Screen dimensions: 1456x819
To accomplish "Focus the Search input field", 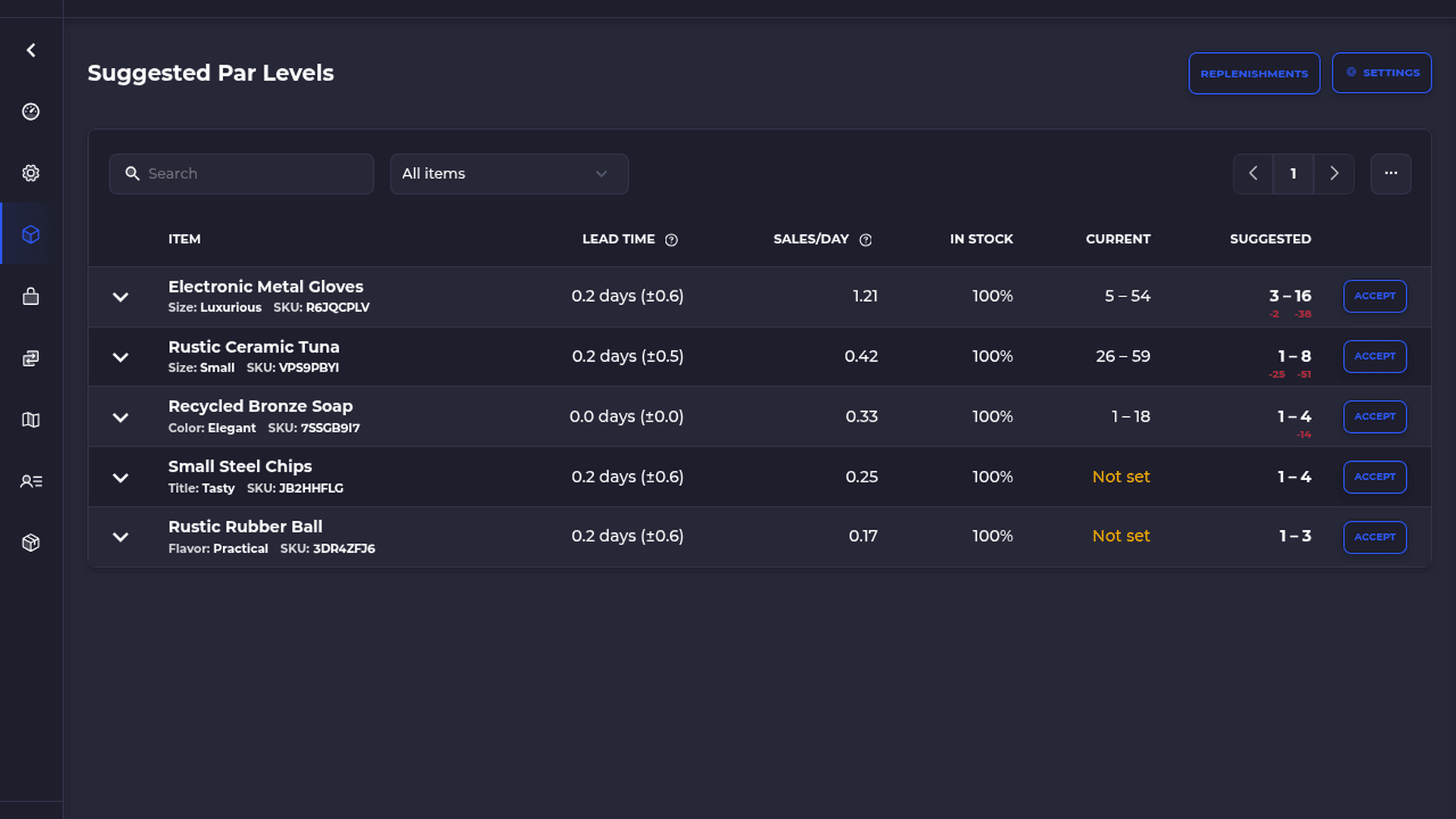I will [242, 174].
